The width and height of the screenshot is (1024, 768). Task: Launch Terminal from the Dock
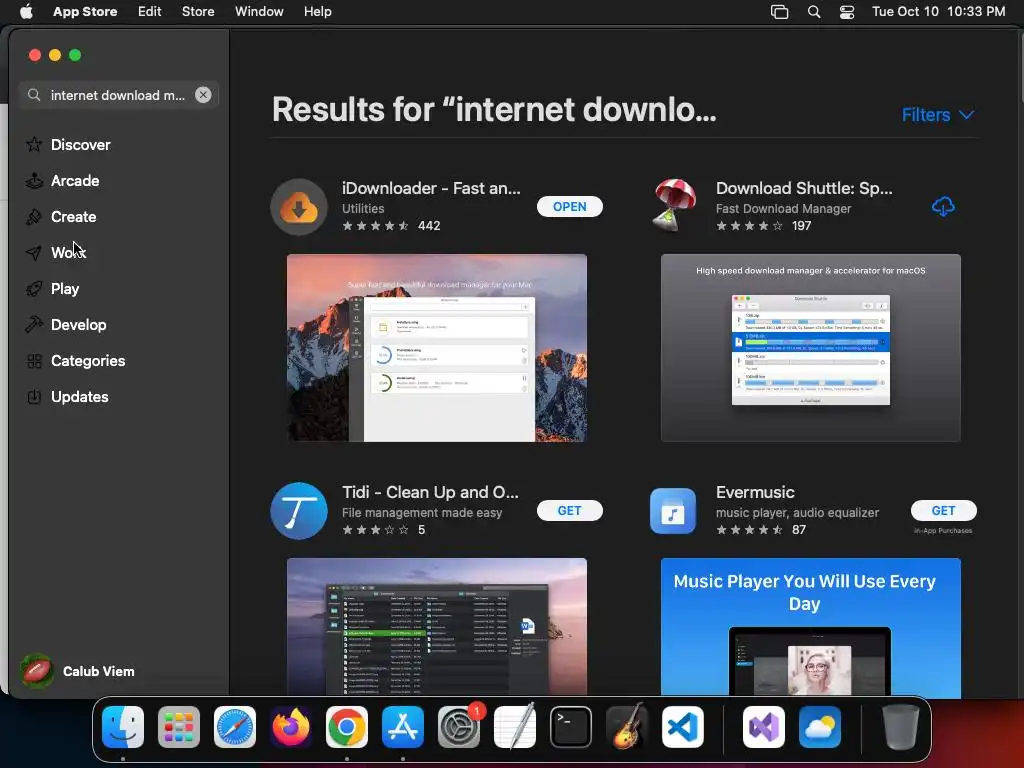(571, 727)
